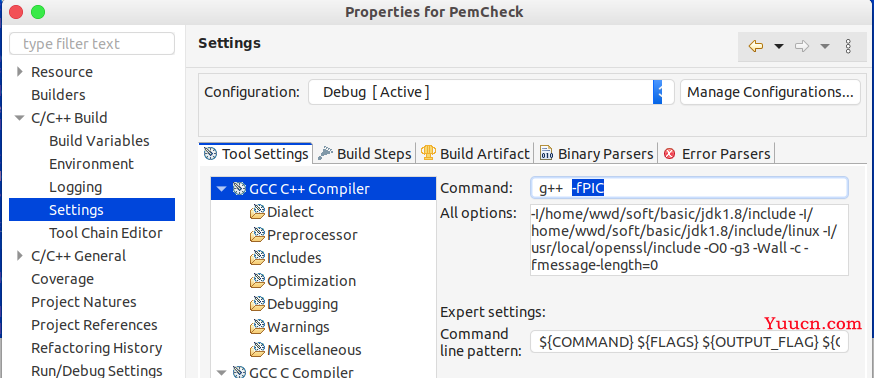Open the three-dot view menu icon
Screen dimensions: 874x378
coord(848,46)
